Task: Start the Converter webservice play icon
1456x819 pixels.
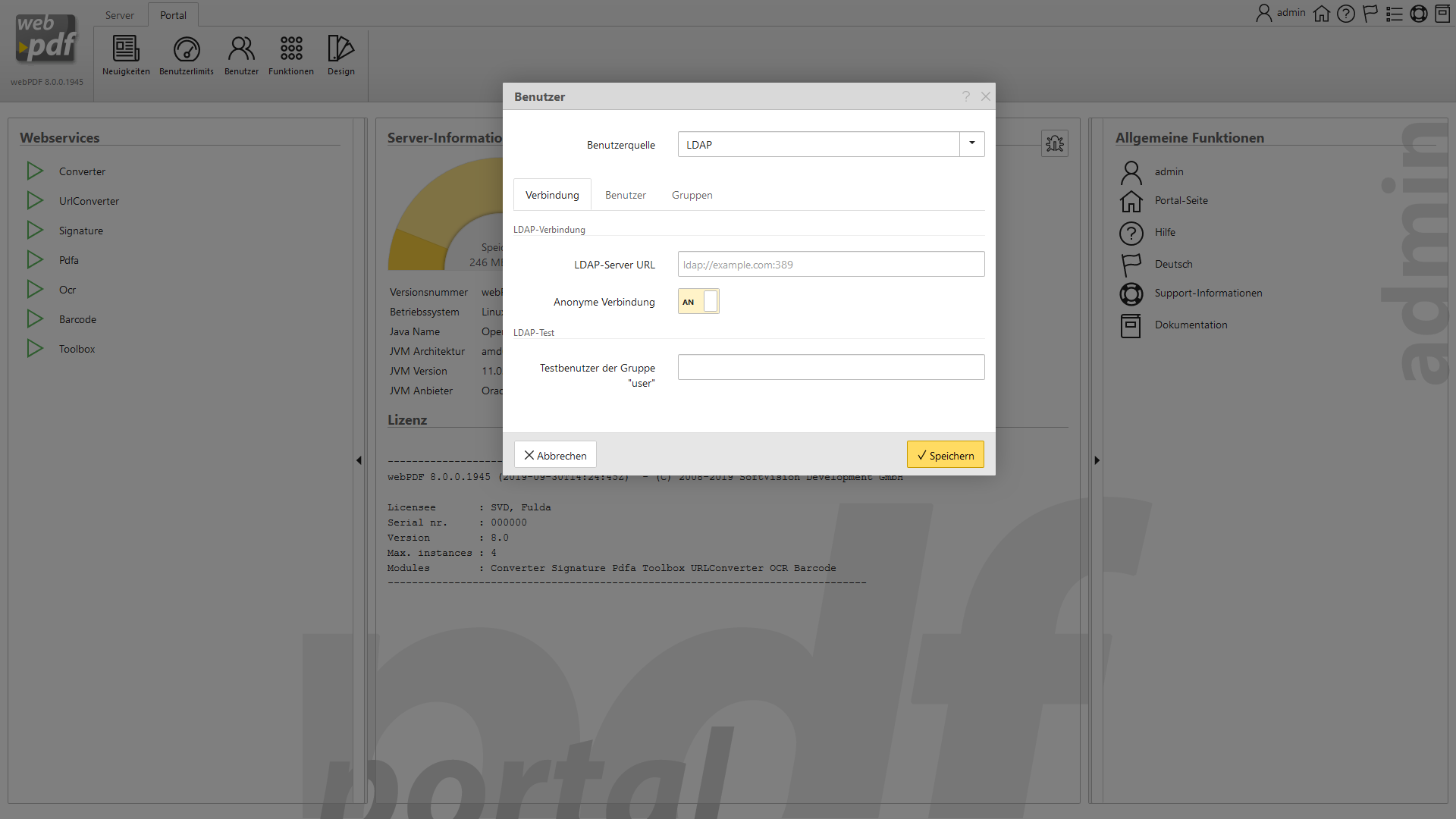Action: [x=35, y=171]
